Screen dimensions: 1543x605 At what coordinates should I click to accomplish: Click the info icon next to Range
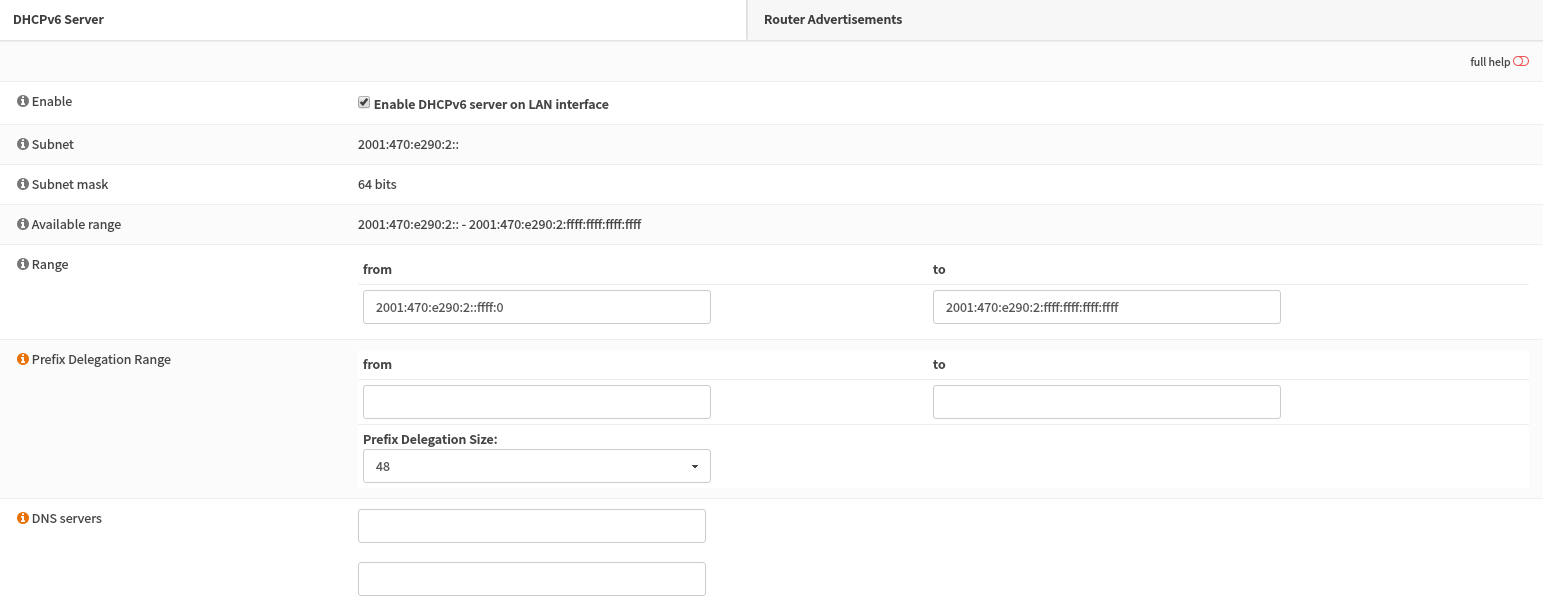pyautogui.click(x=23, y=265)
